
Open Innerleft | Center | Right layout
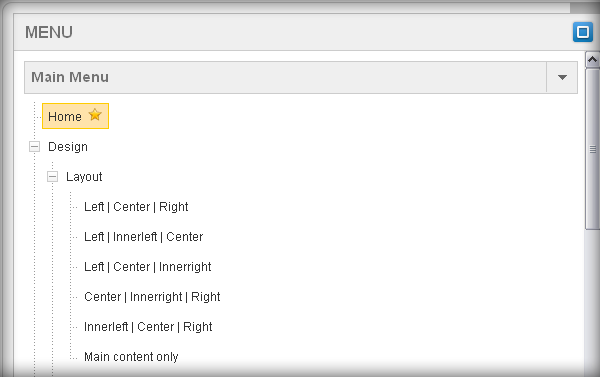coord(148,327)
